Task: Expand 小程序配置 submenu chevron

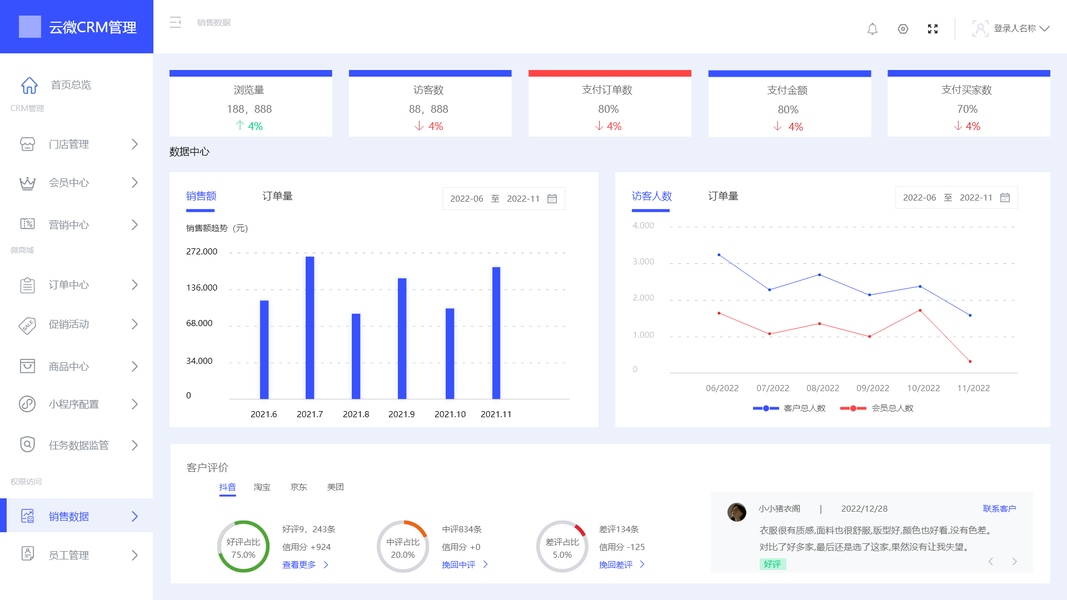Action: (135, 404)
